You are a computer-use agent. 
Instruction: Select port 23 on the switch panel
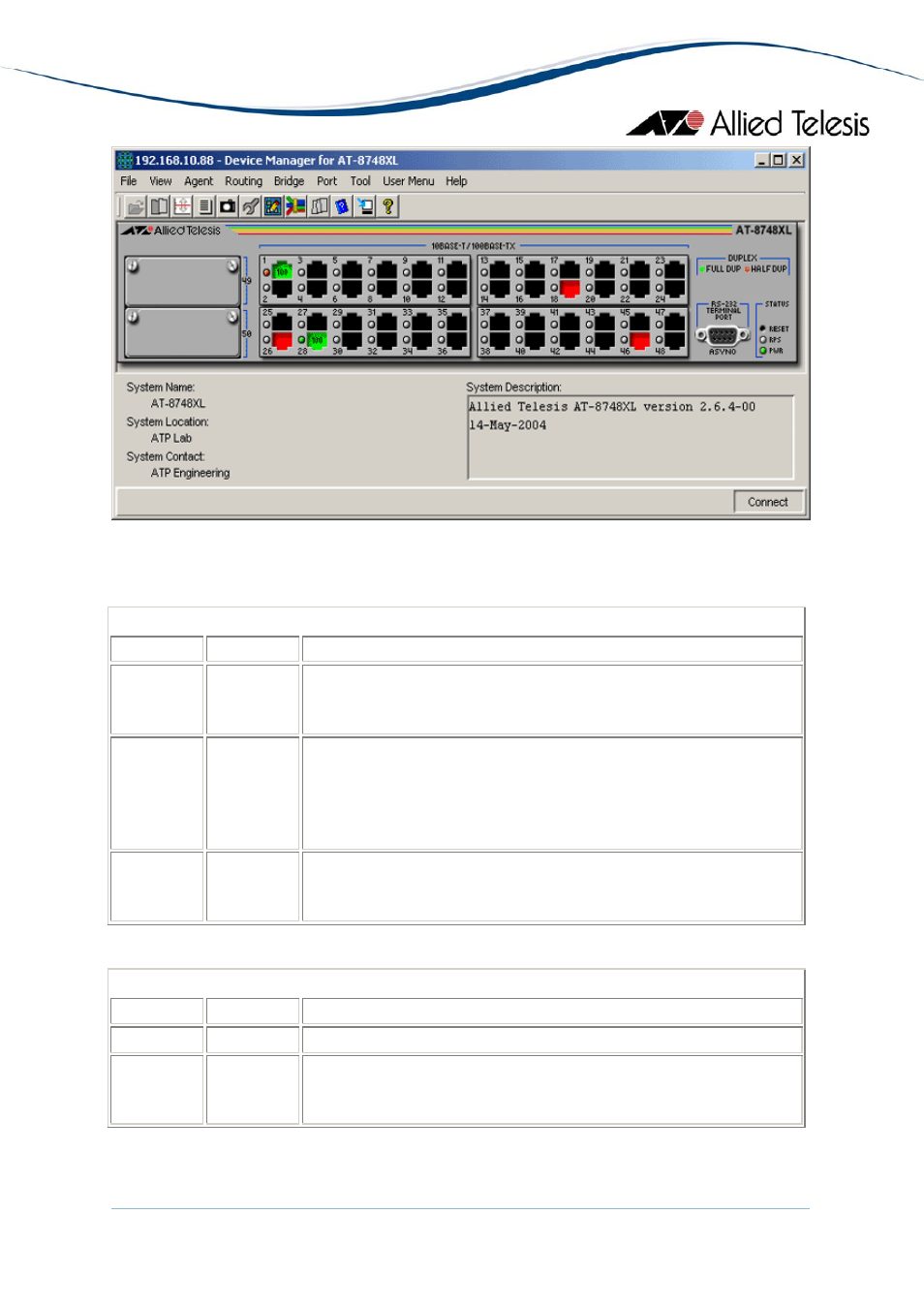click(x=674, y=271)
